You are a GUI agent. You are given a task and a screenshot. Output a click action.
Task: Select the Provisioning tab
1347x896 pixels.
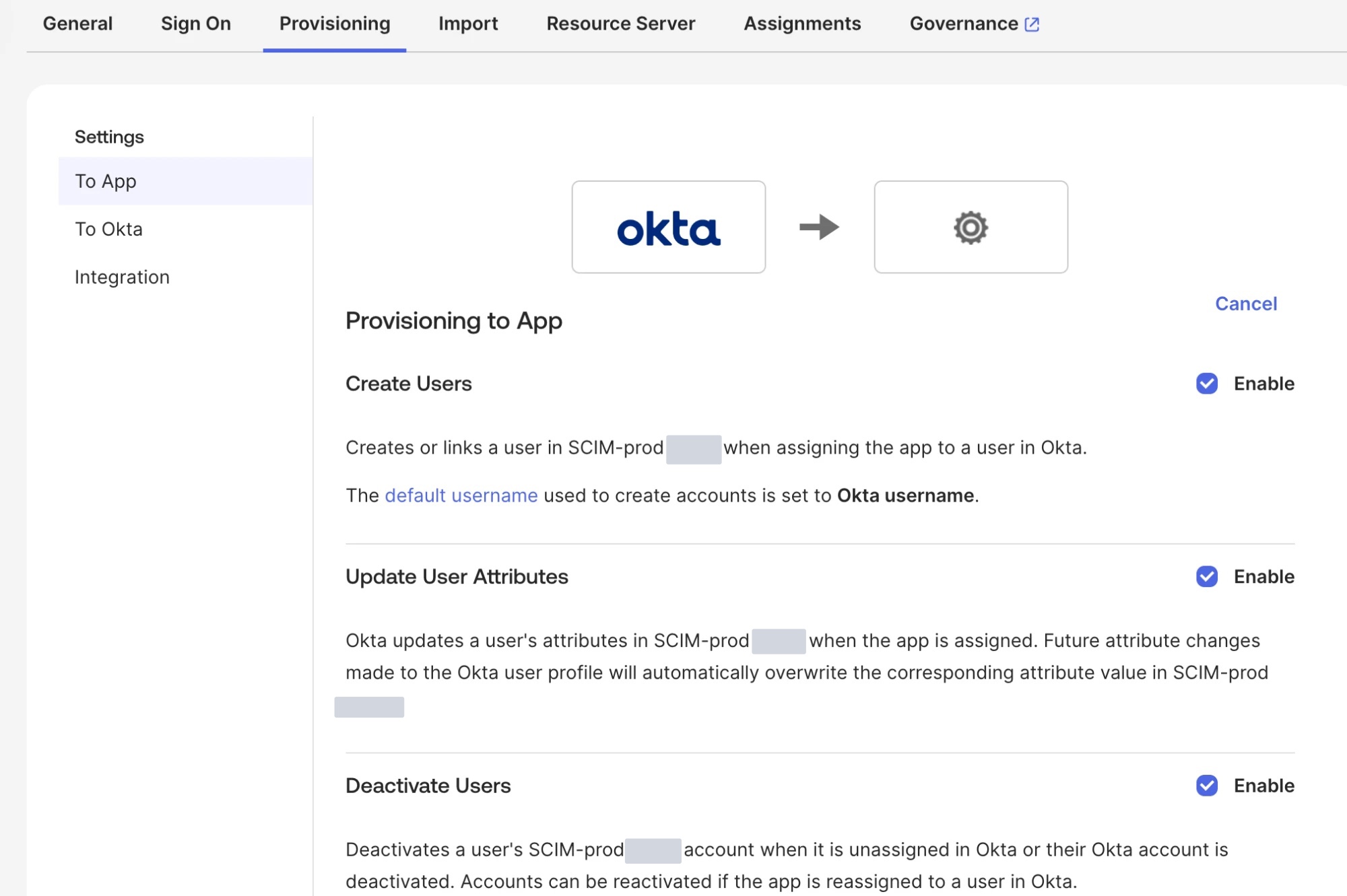(x=335, y=24)
